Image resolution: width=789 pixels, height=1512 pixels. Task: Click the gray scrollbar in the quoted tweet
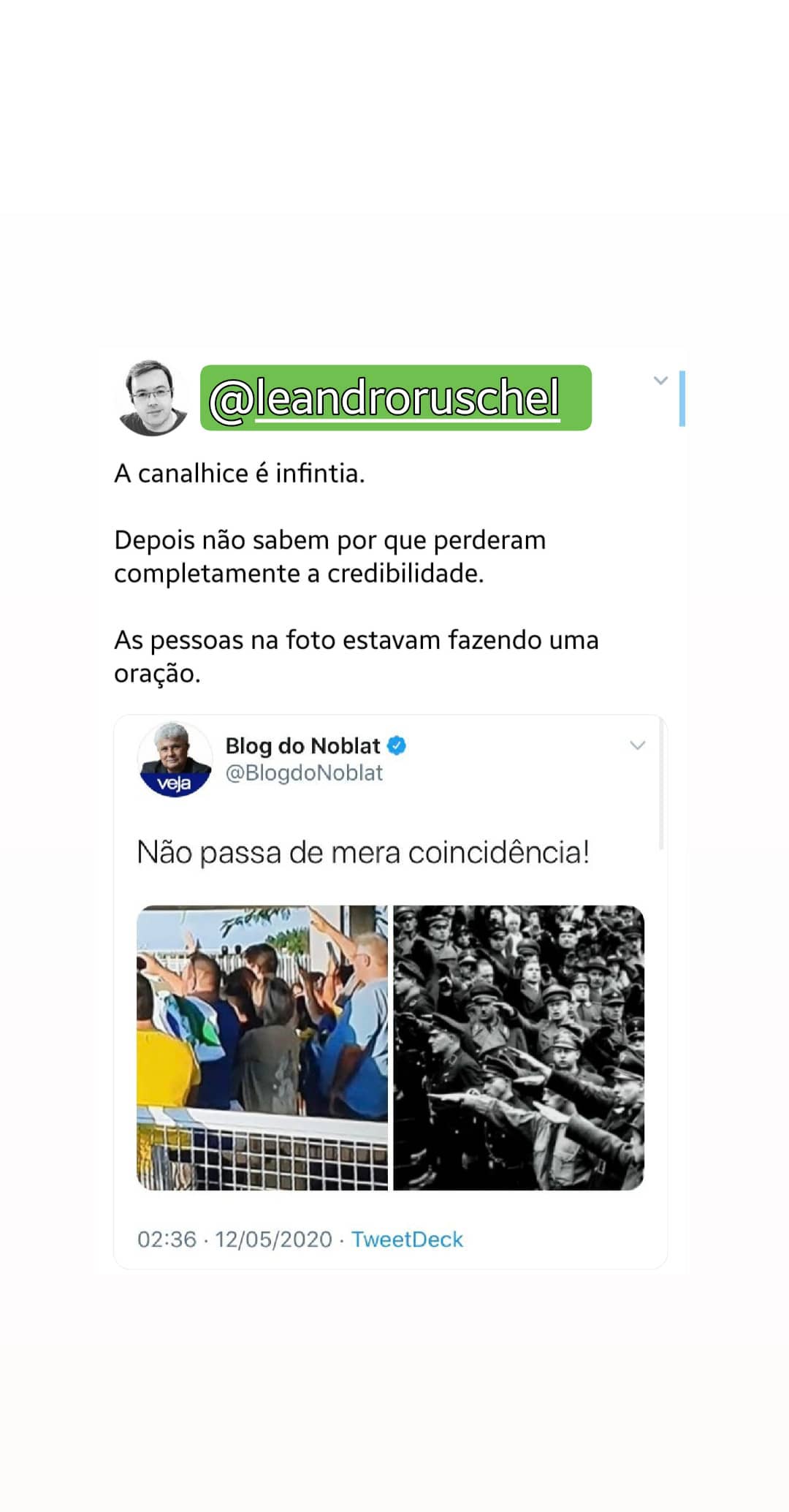(x=662, y=783)
